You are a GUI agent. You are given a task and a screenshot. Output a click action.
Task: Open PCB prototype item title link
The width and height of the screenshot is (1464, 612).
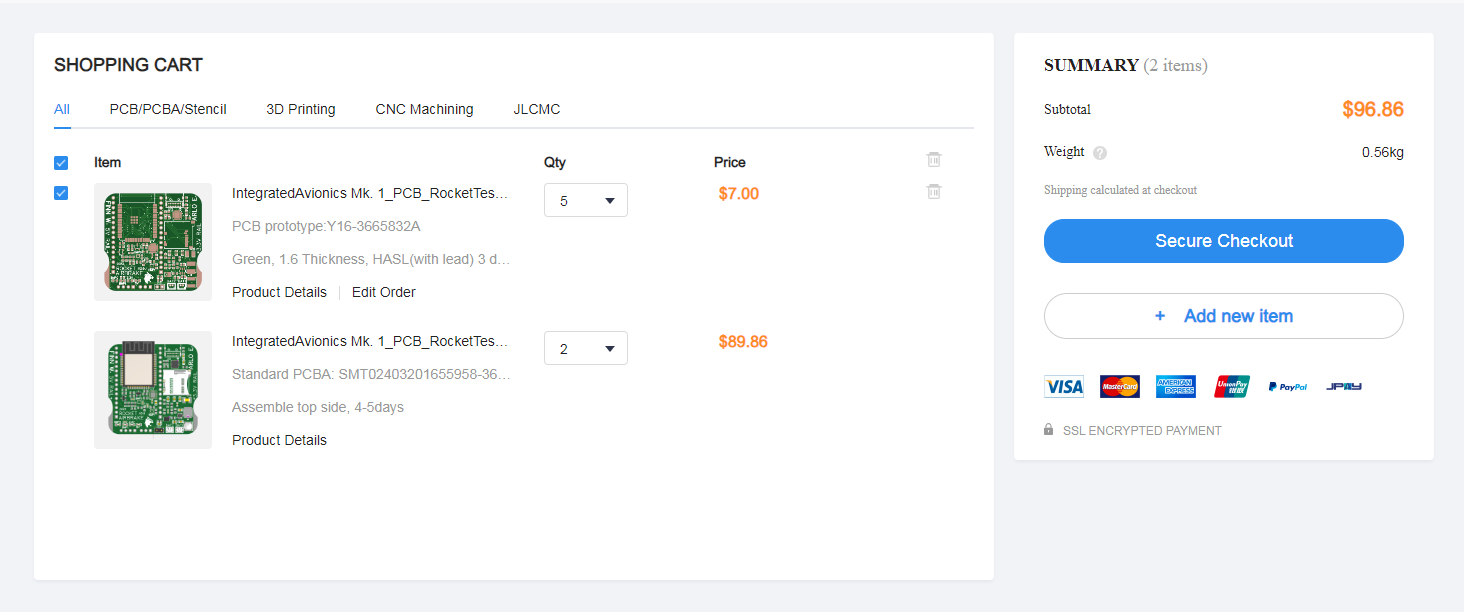tap(371, 193)
